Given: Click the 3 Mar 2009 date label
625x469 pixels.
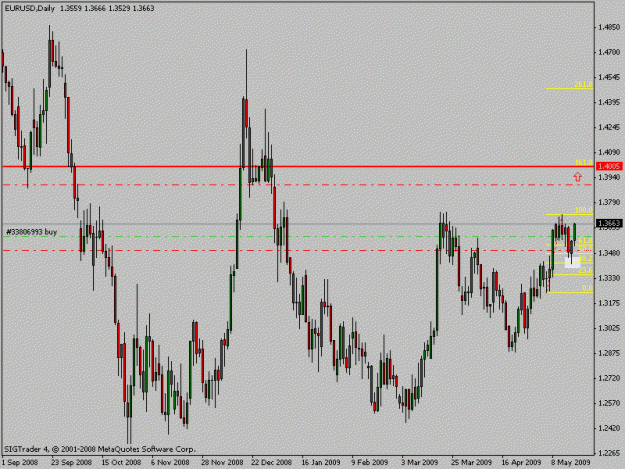Looking at the screenshot, I should (x=420, y=463).
